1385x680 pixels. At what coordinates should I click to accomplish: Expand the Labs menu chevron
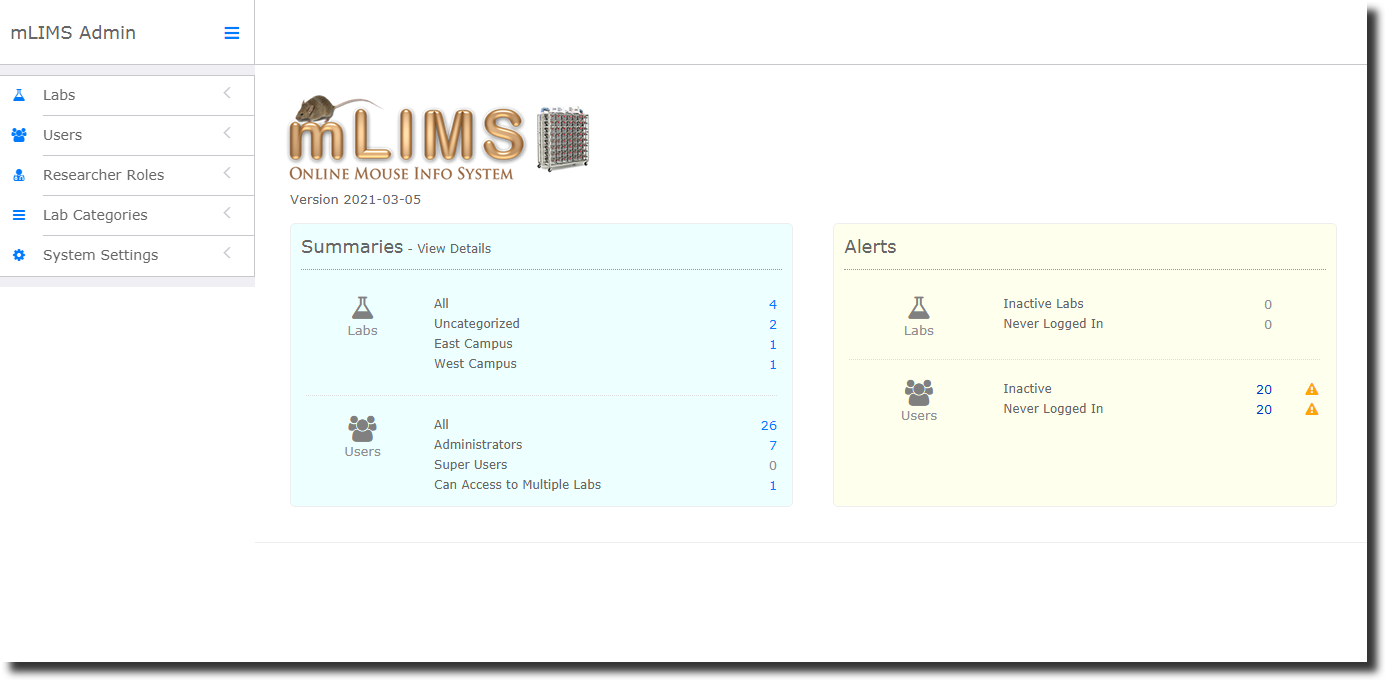pyautogui.click(x=227, y=94)
